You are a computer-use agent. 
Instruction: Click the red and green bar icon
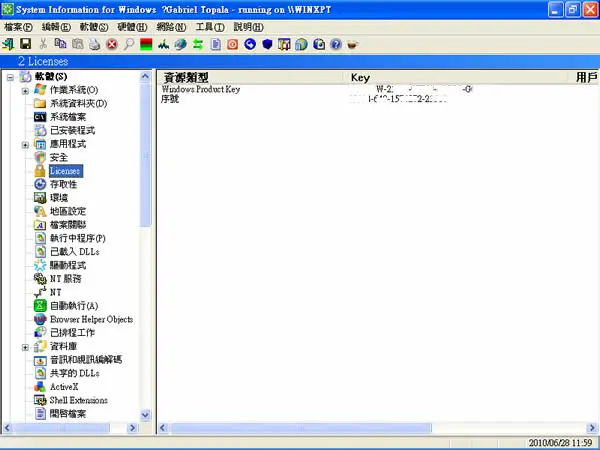pyautogui.click(x=146, y=44)
